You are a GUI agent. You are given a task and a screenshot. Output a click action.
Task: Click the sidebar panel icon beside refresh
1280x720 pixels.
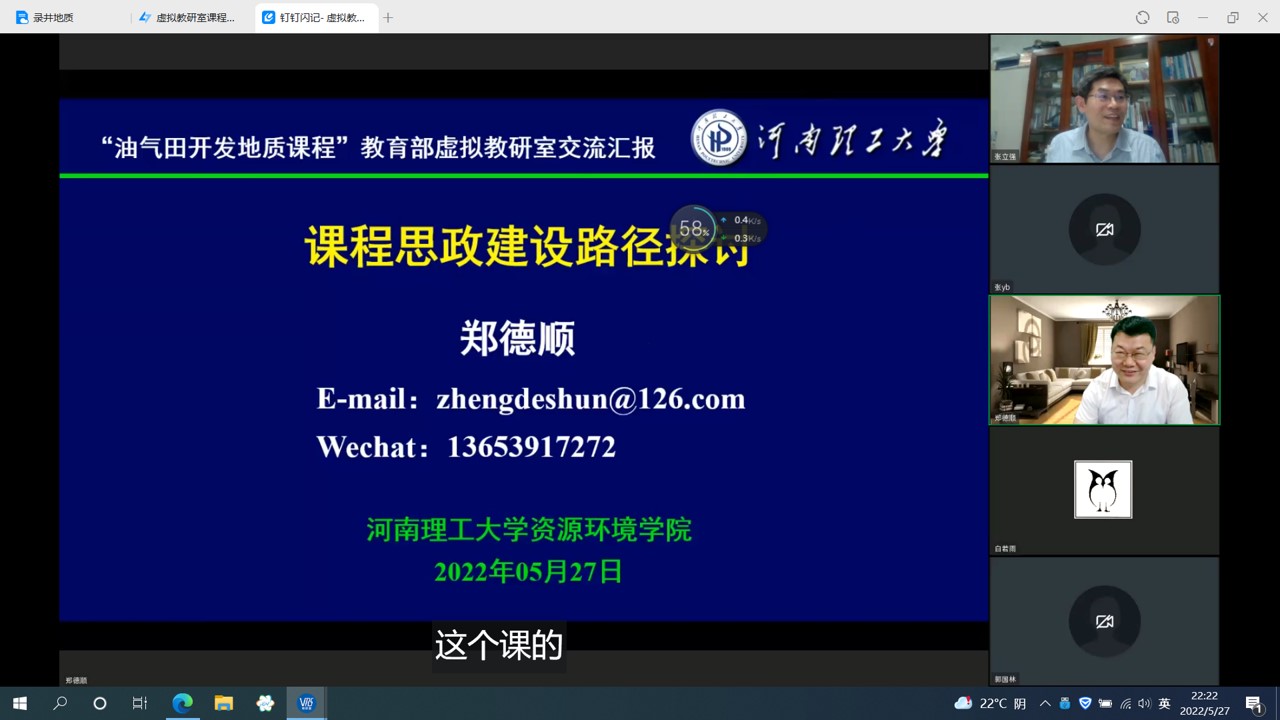(1173, 18)
